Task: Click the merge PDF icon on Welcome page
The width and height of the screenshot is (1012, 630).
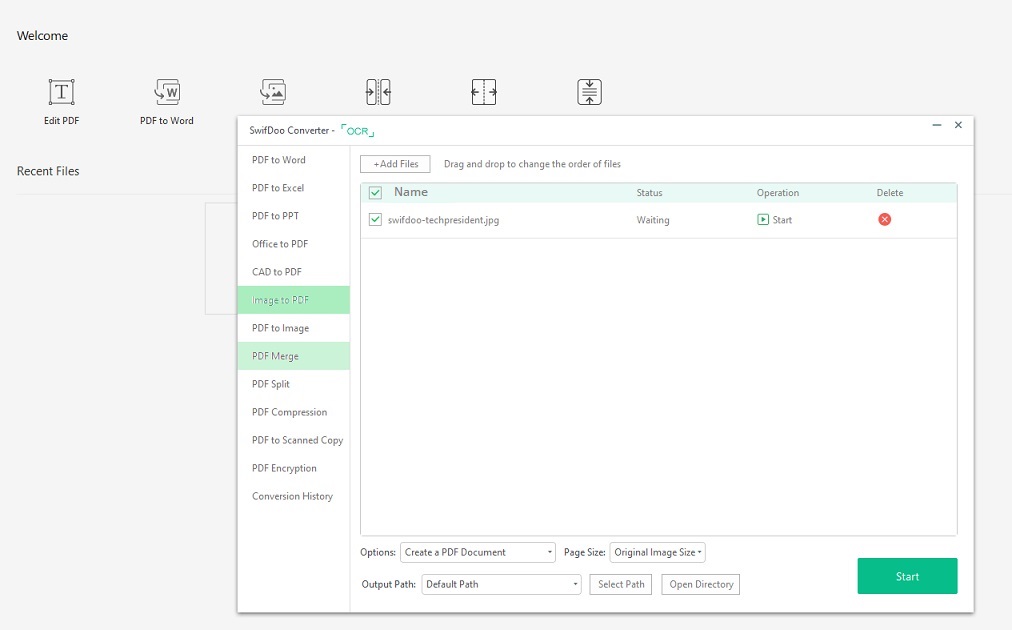Action: [x=378, y=92]
